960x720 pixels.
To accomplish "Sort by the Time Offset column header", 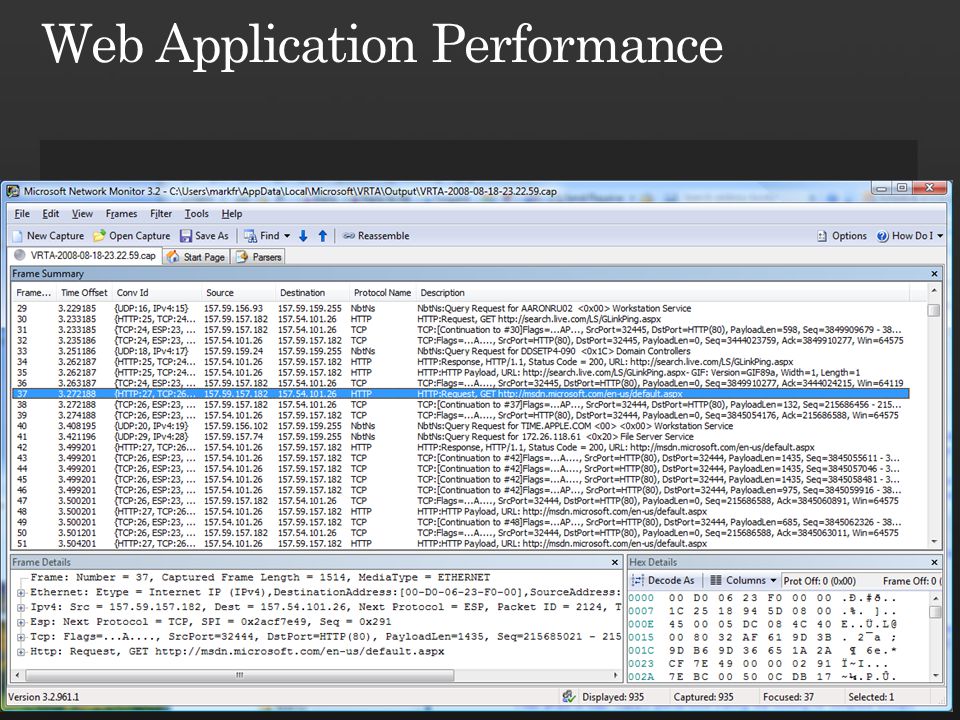I will click(84, 293).
